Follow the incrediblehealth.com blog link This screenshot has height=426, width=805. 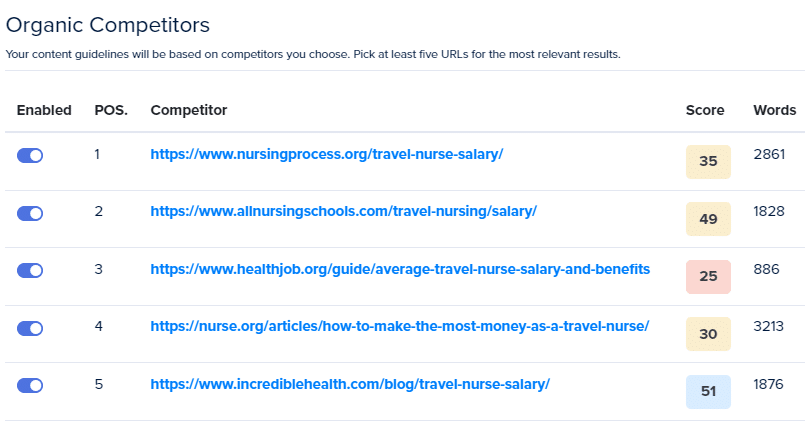350,384
